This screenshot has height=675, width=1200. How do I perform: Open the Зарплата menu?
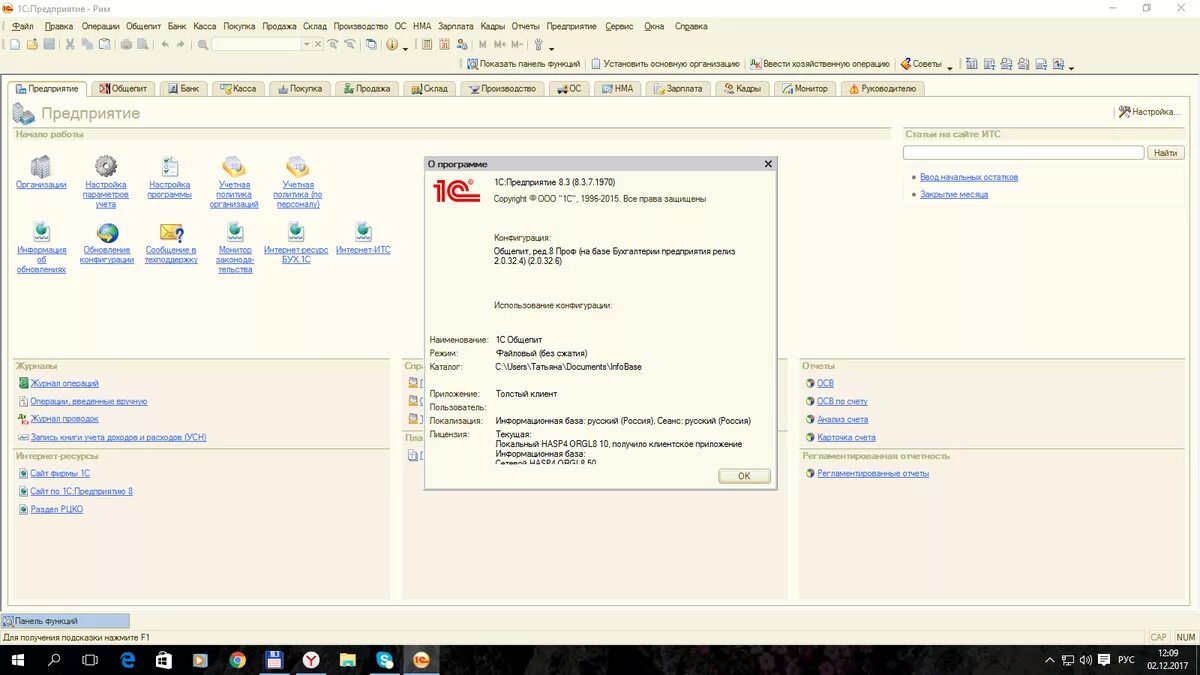[x=456, y=26]
